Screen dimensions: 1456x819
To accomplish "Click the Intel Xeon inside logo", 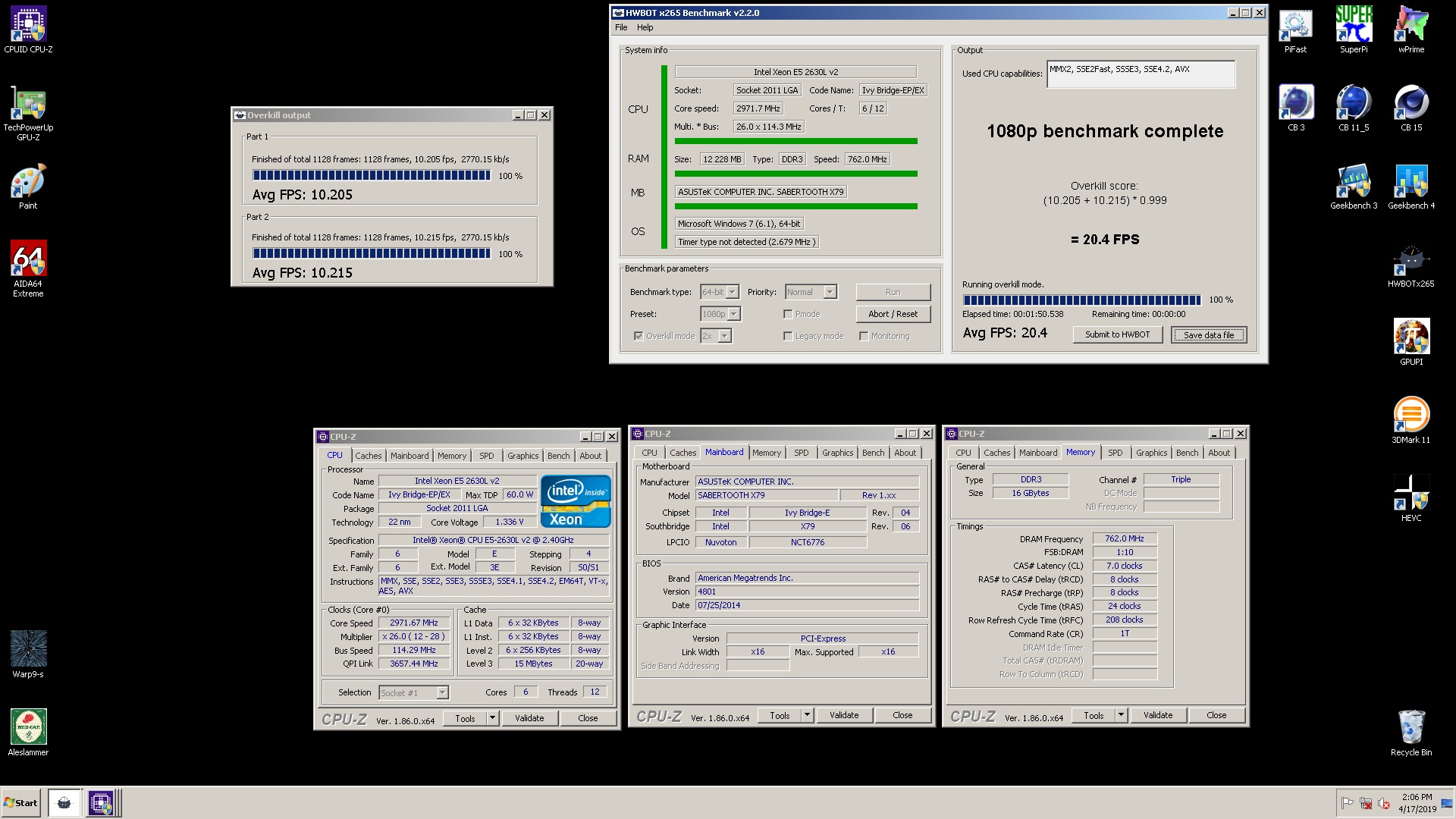I will [x=576, y=501].
